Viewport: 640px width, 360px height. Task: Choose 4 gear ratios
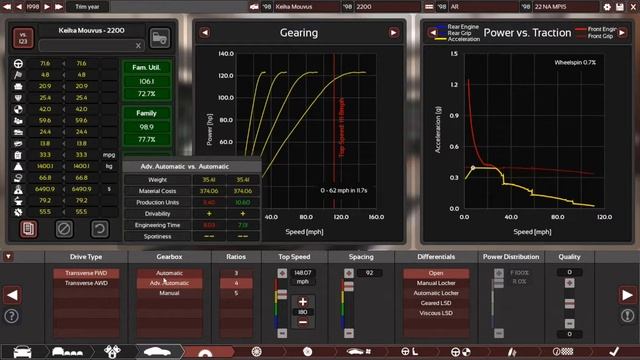(236, 283)
